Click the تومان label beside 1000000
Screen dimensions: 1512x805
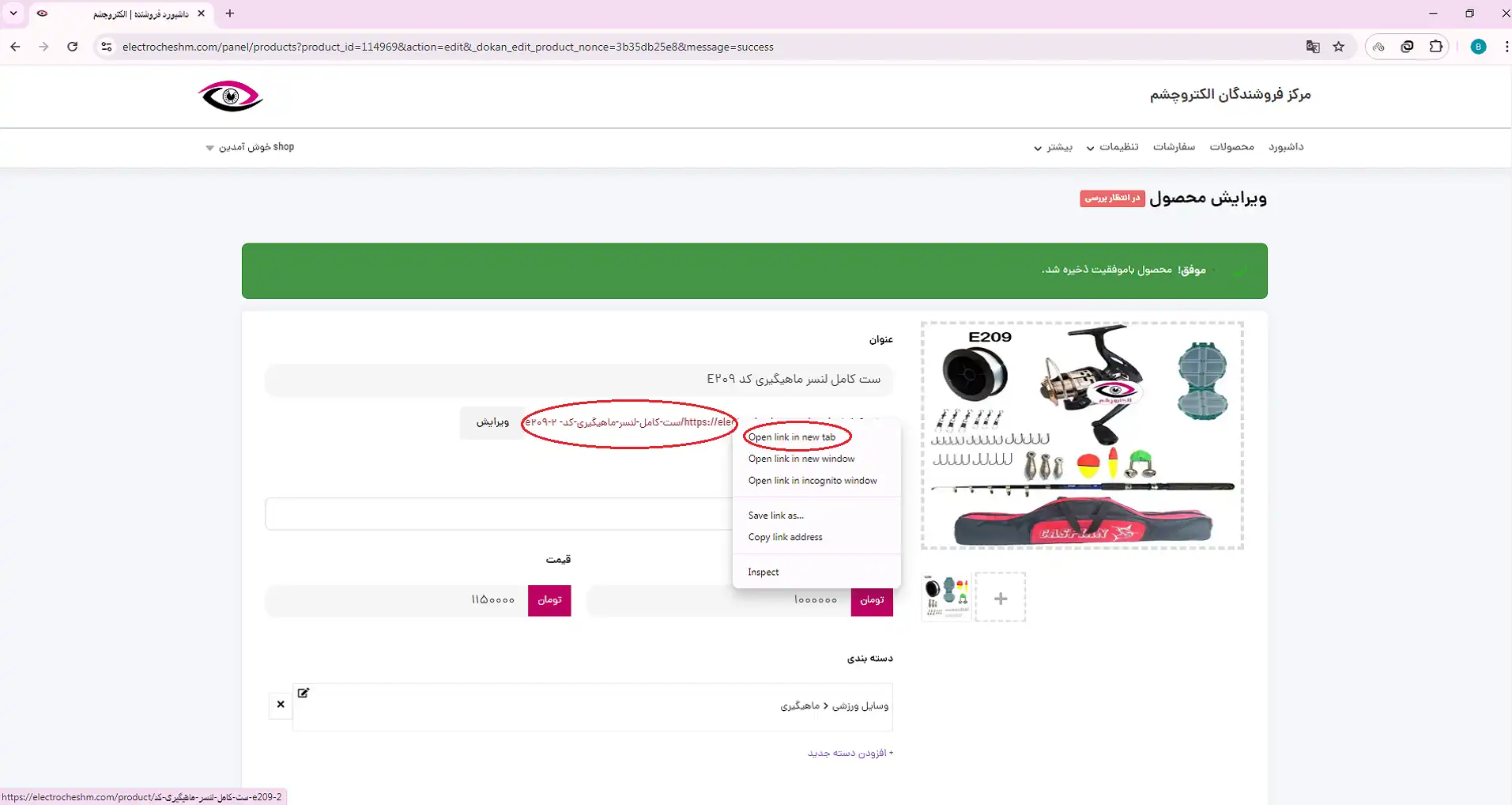(x=872, y=600)
